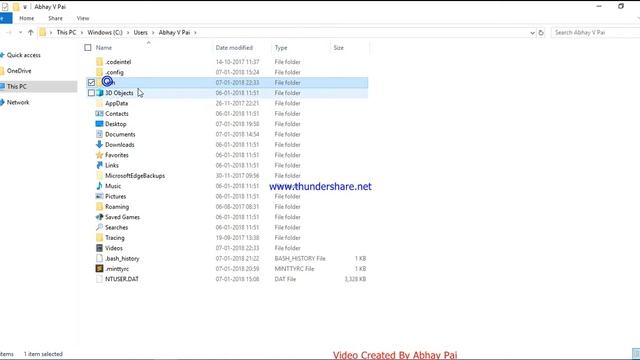The width and height of the screenshot is (640, 360).
Task: Click BASH_HISTORY File type cell
Action: pyautogui.click(x=300, y=258)
